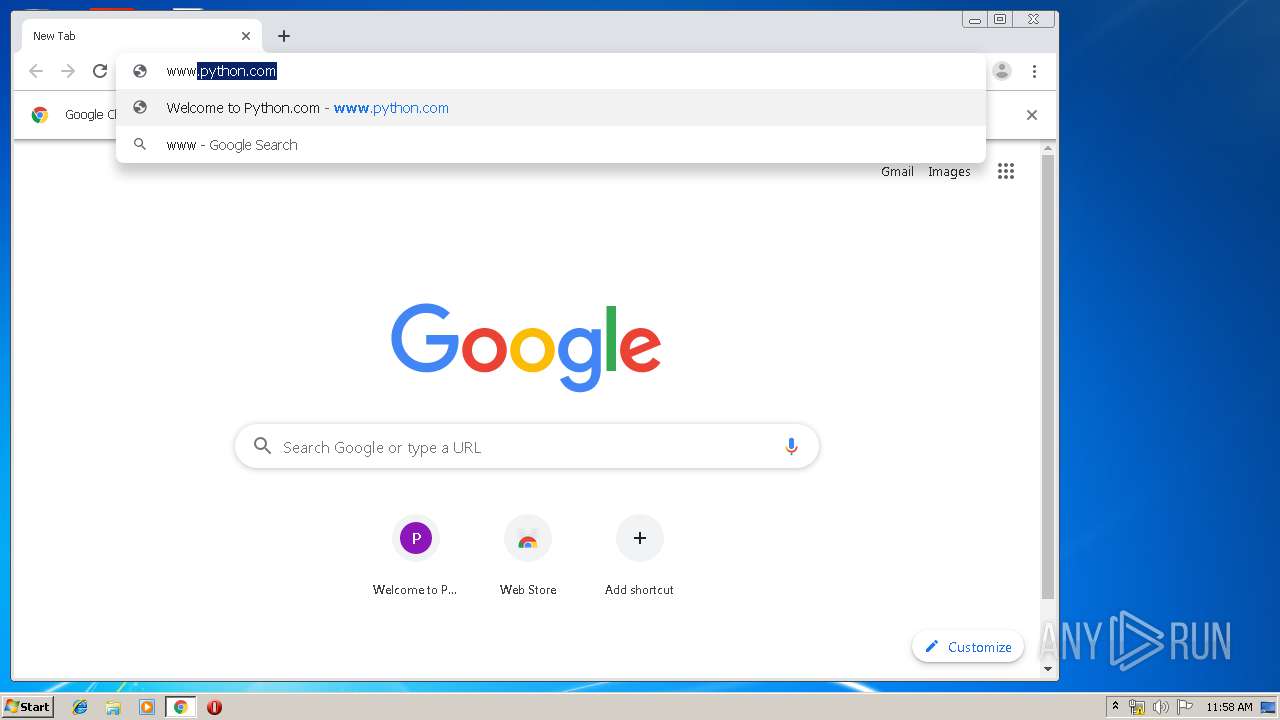
Task: Open the Windows Start menu
Action: point(27,707)
